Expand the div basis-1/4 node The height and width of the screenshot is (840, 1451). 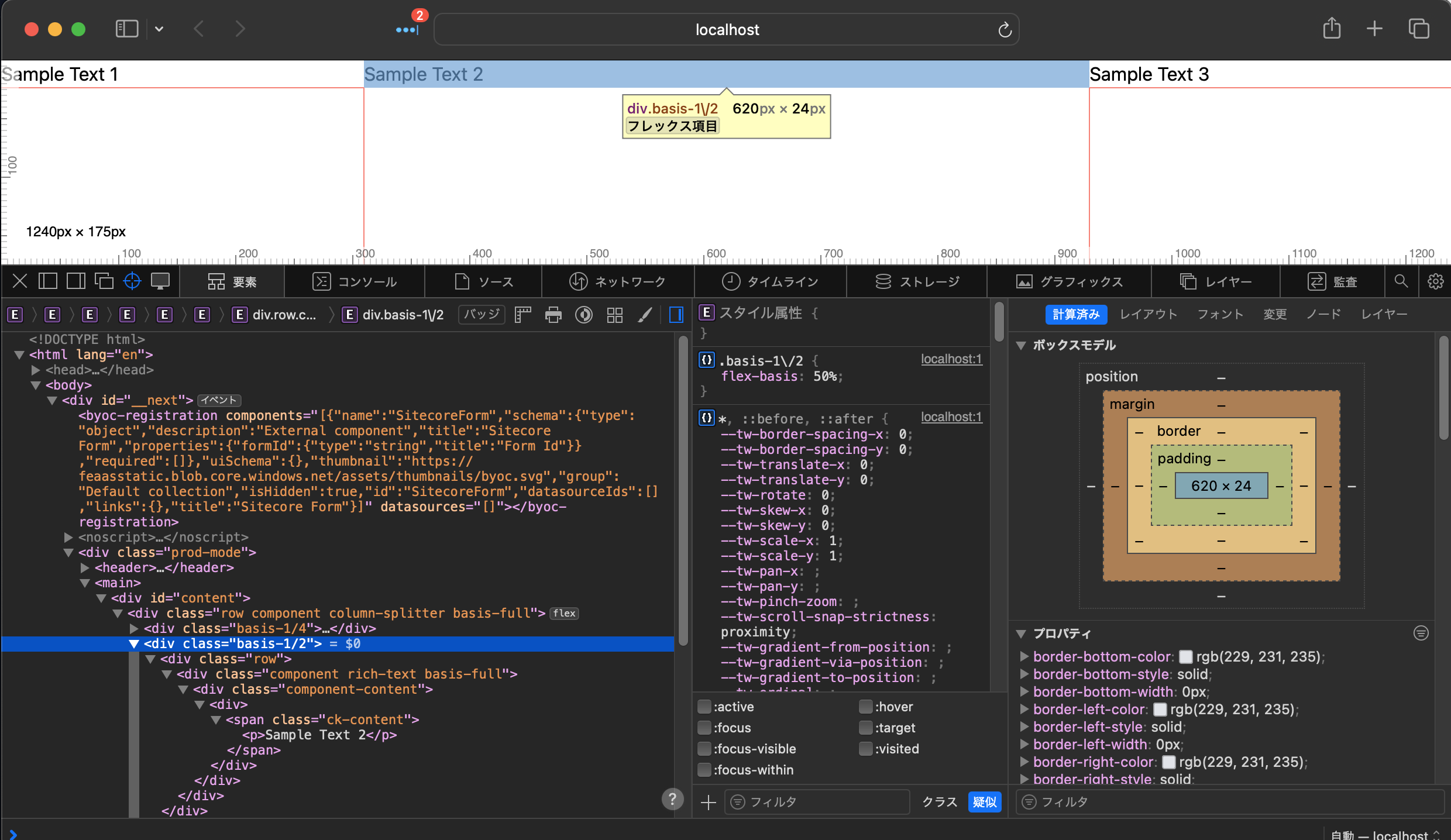[x=134, y=628]
